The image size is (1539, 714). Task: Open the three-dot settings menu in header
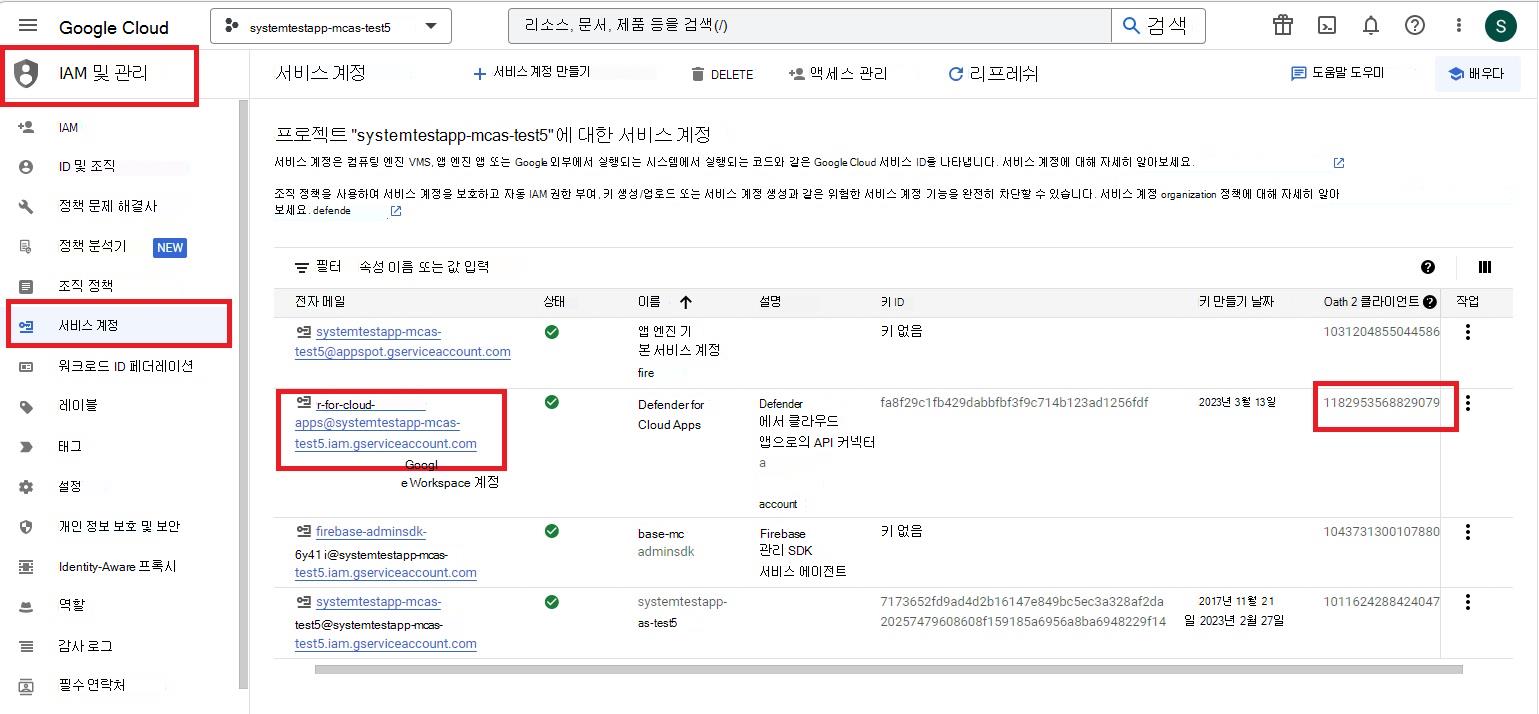tap(1459, 26)
